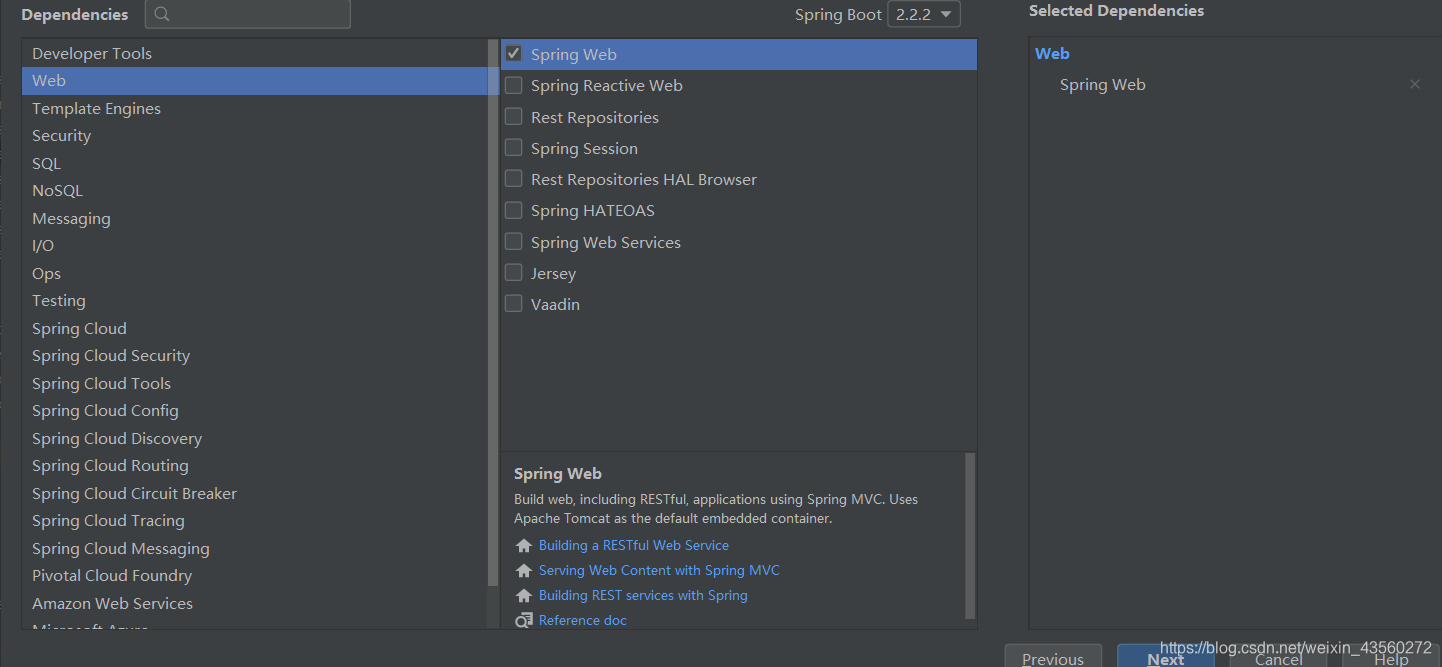This screenshot has height=667, width=1442.
Task: Choose the Spring Cloud category
Action: (254, 329)
